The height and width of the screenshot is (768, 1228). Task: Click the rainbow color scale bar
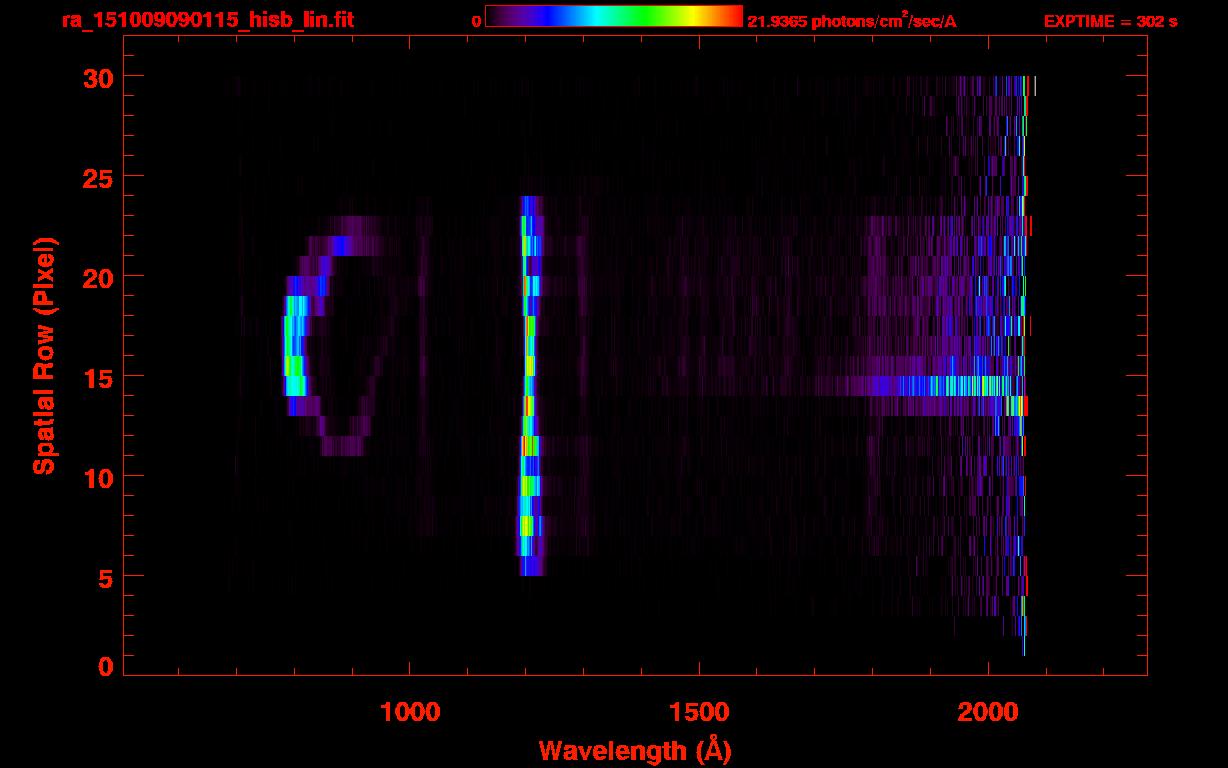[614, 16]
